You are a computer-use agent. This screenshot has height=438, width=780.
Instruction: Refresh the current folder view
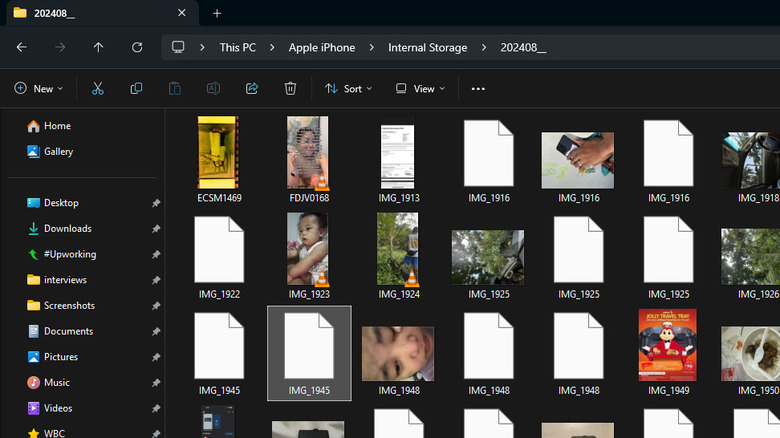pos(137,47)
